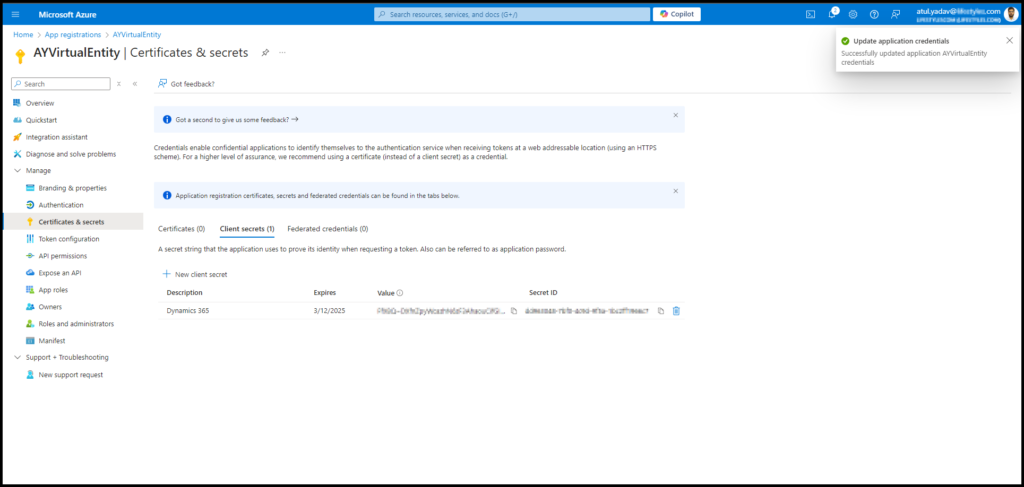1024x487 pixels.
Task: Click the info icon next to Value
Action: [x=400, y=293]
